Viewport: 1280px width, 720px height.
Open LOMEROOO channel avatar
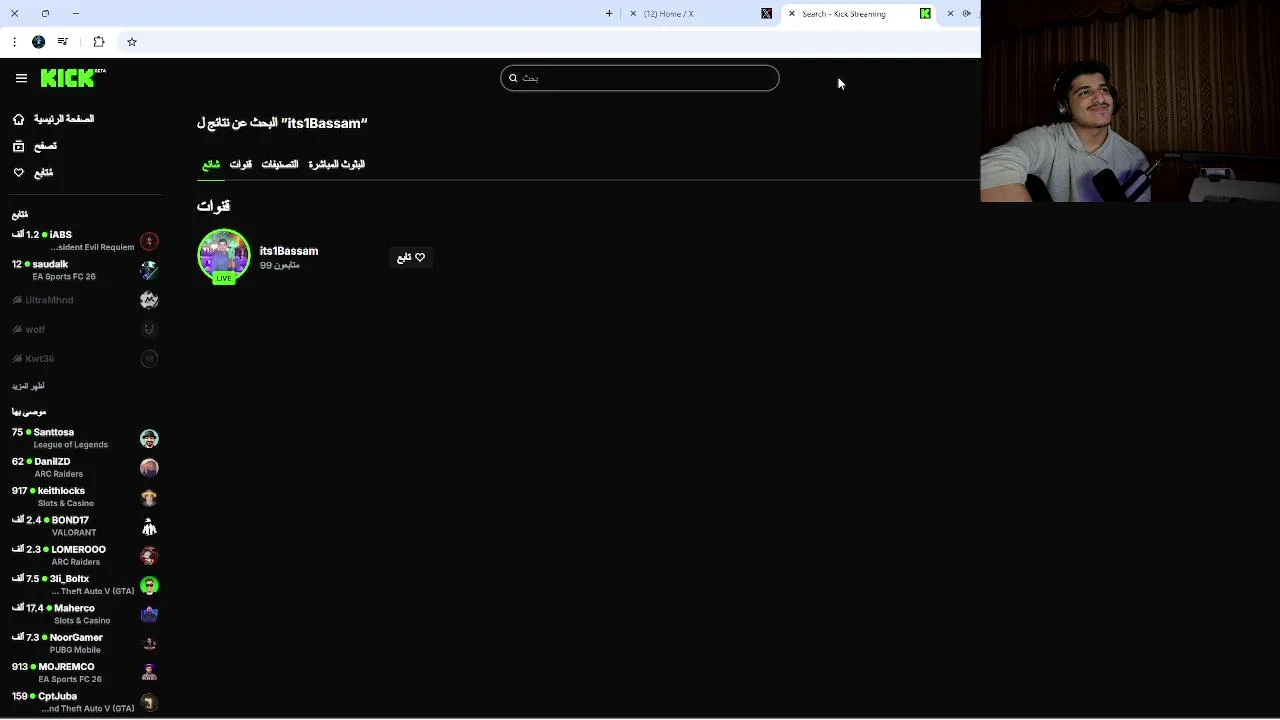149,555
